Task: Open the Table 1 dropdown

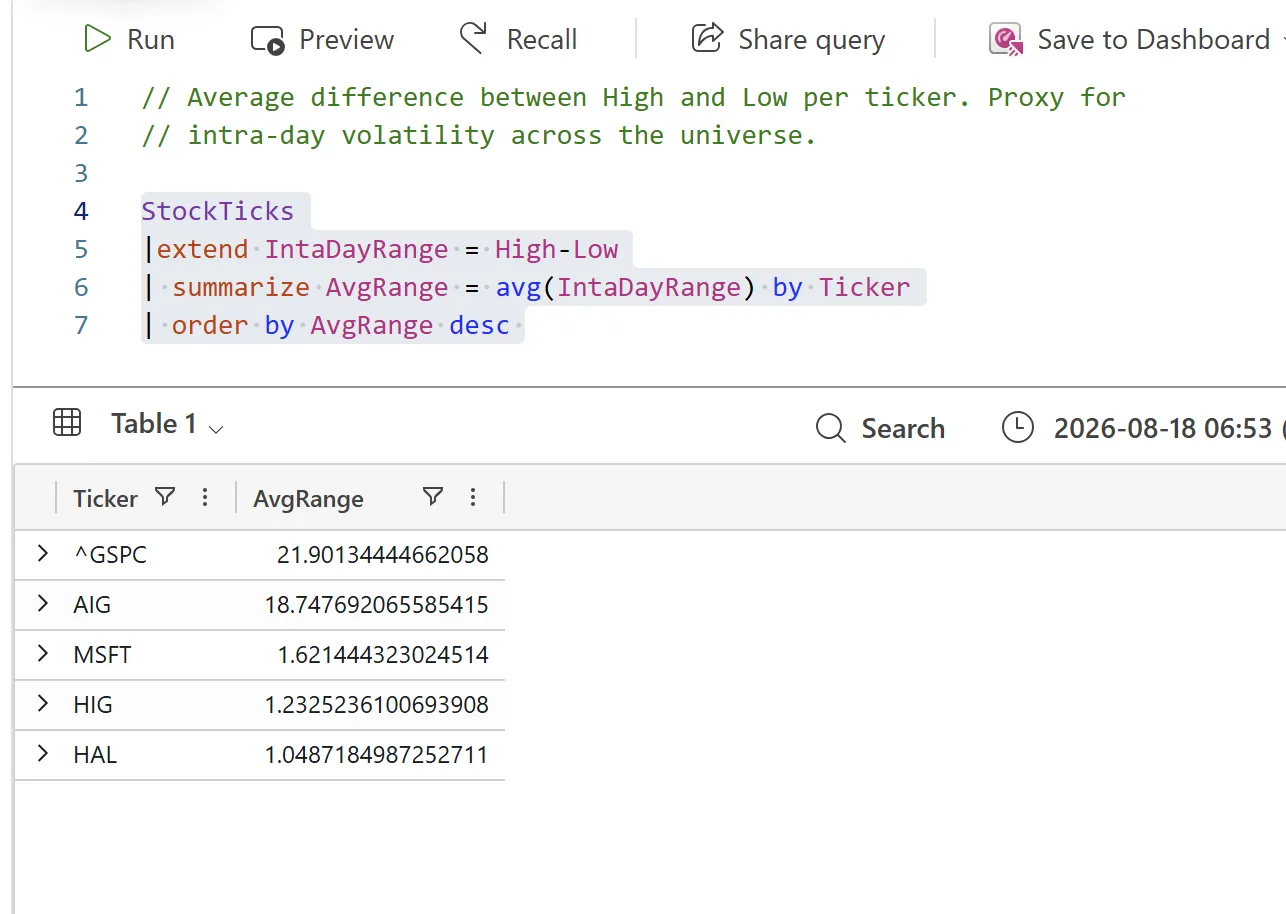Action: coord(167,424)
